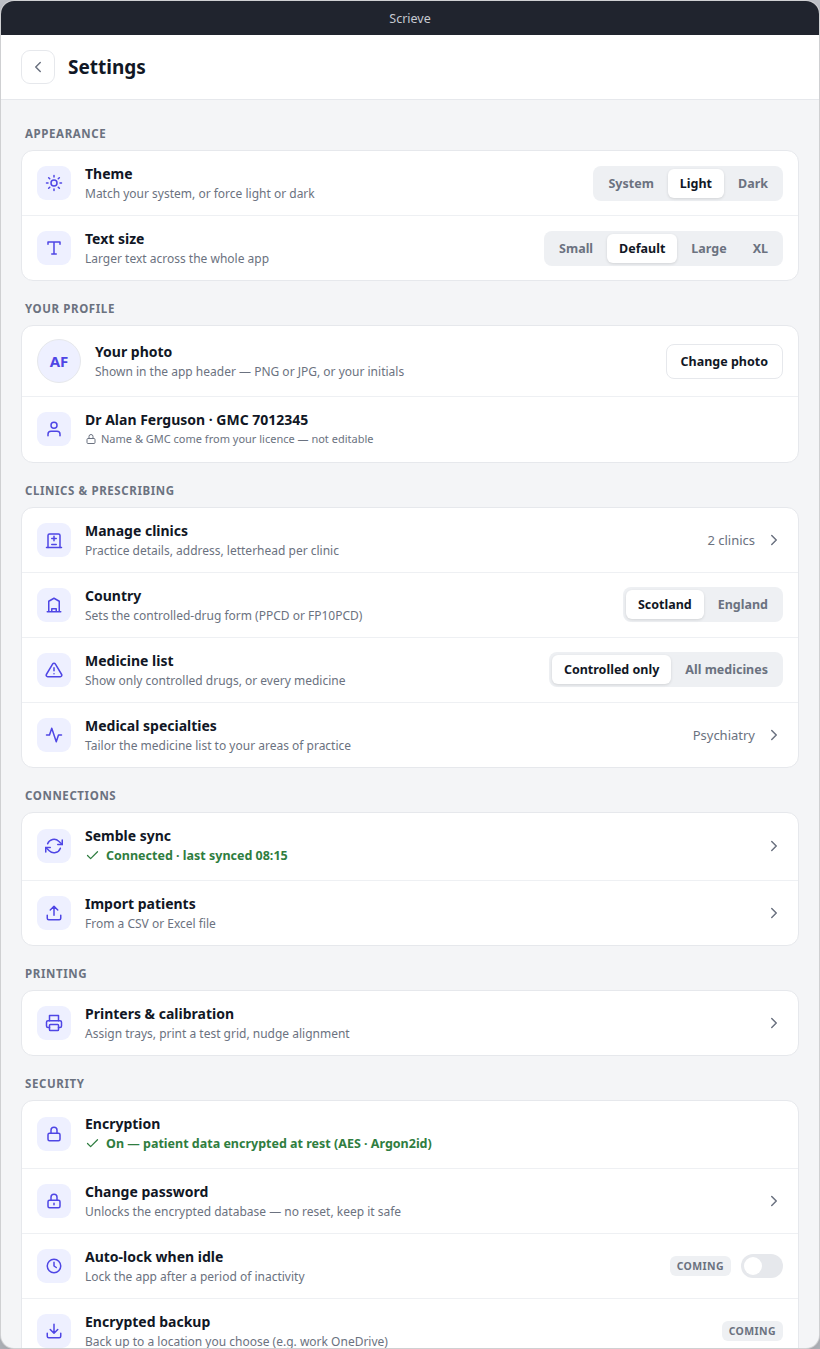Click the Printers & calibration printer icon
The height and width of the screenshot is (1349, 820).
click(x=54, y=1023)
